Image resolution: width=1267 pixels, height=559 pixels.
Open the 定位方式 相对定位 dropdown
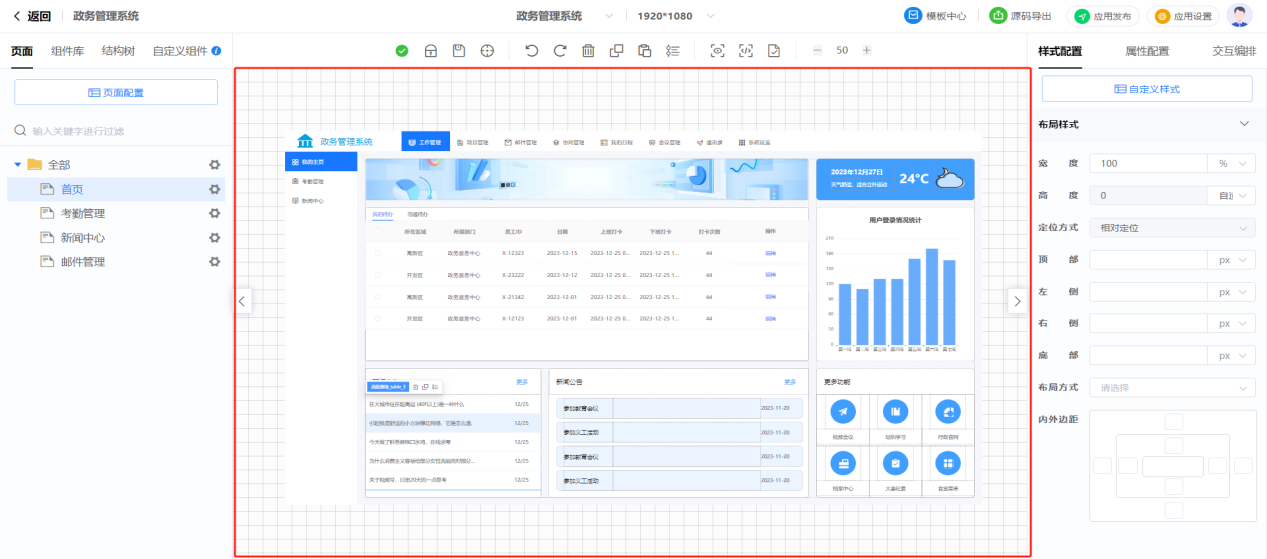[1172, 228]
